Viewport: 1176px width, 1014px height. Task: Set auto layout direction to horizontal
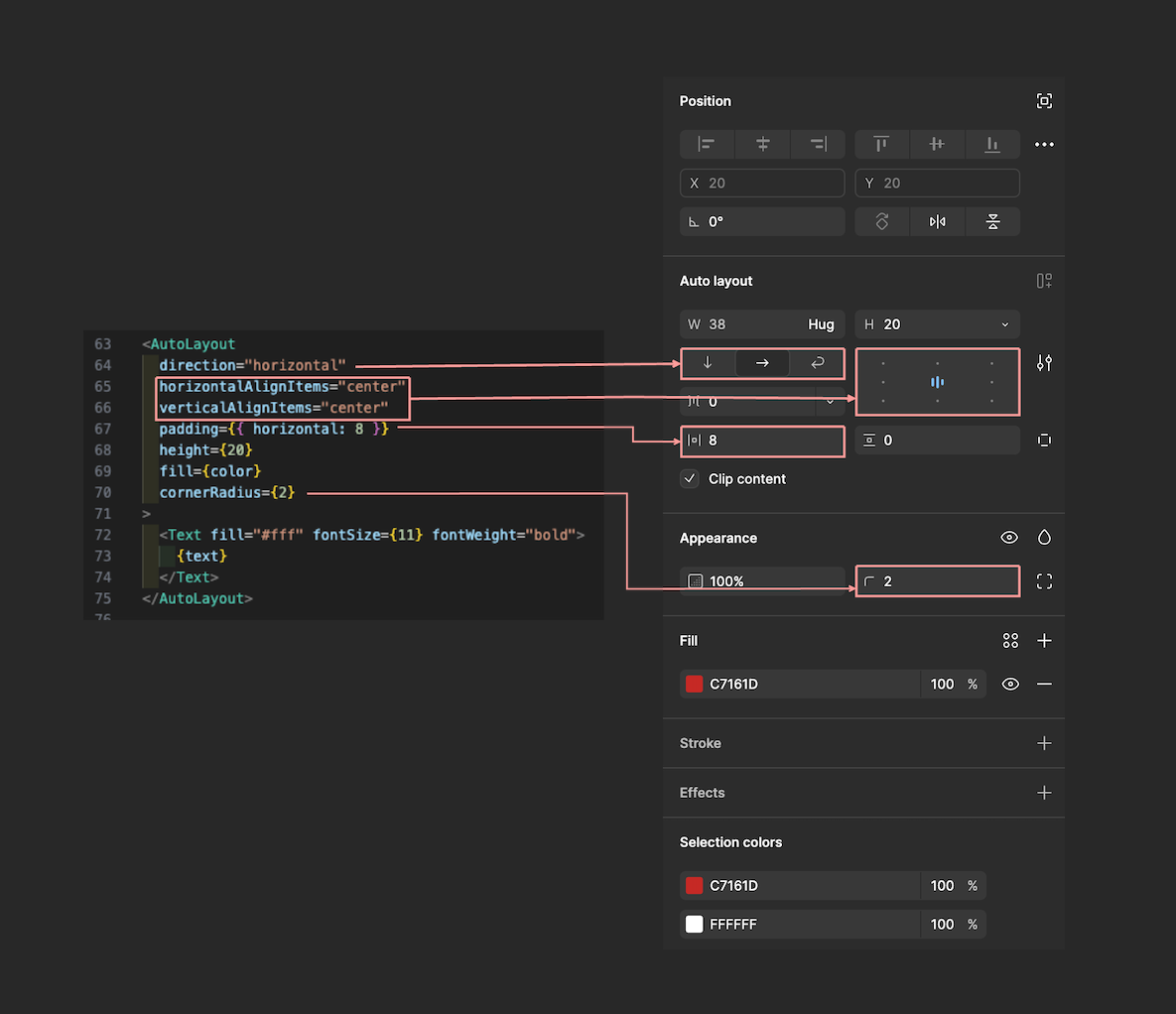(x=762, y=363)
